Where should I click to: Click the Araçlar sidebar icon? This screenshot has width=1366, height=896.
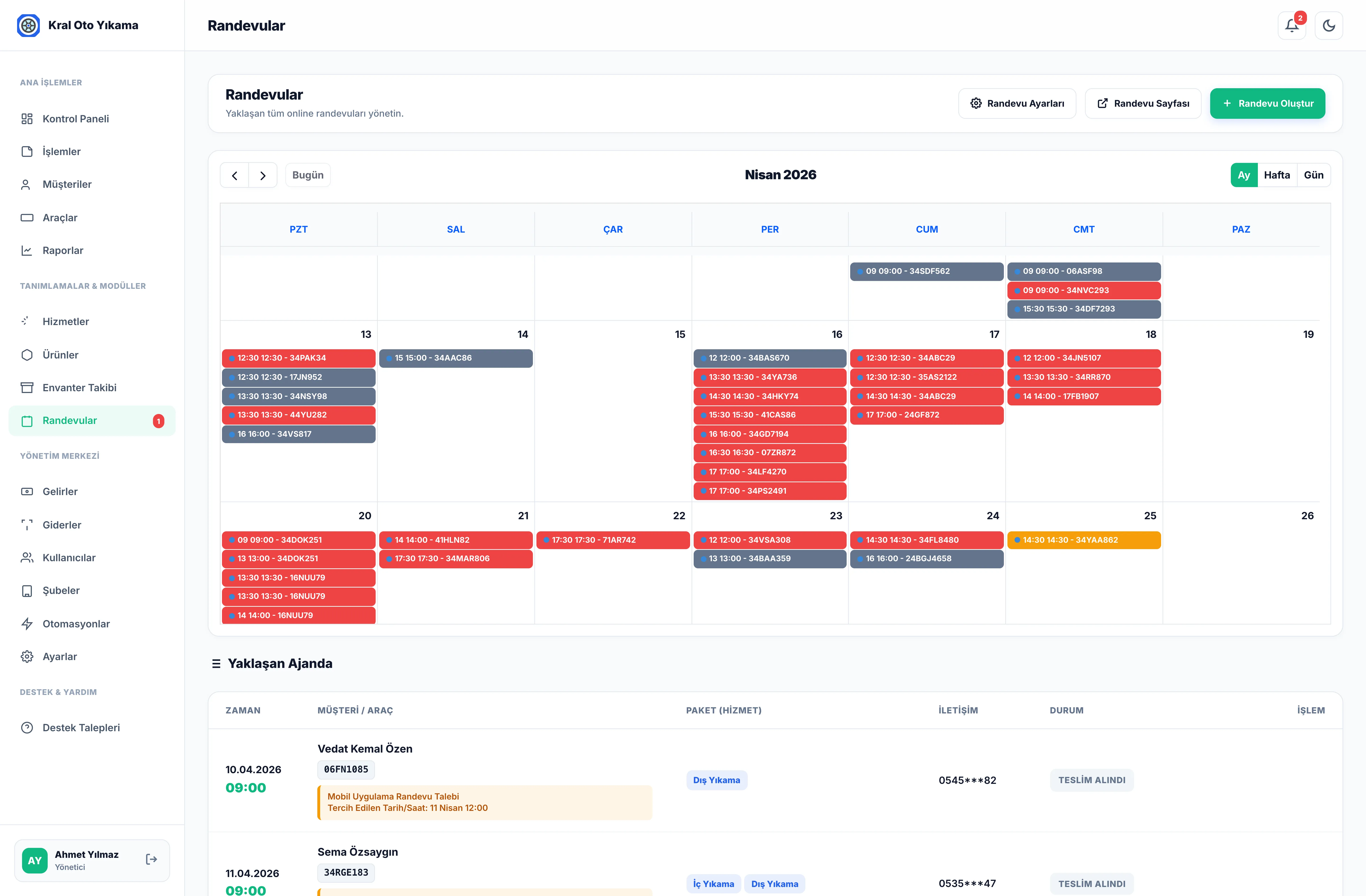[27, 218]
